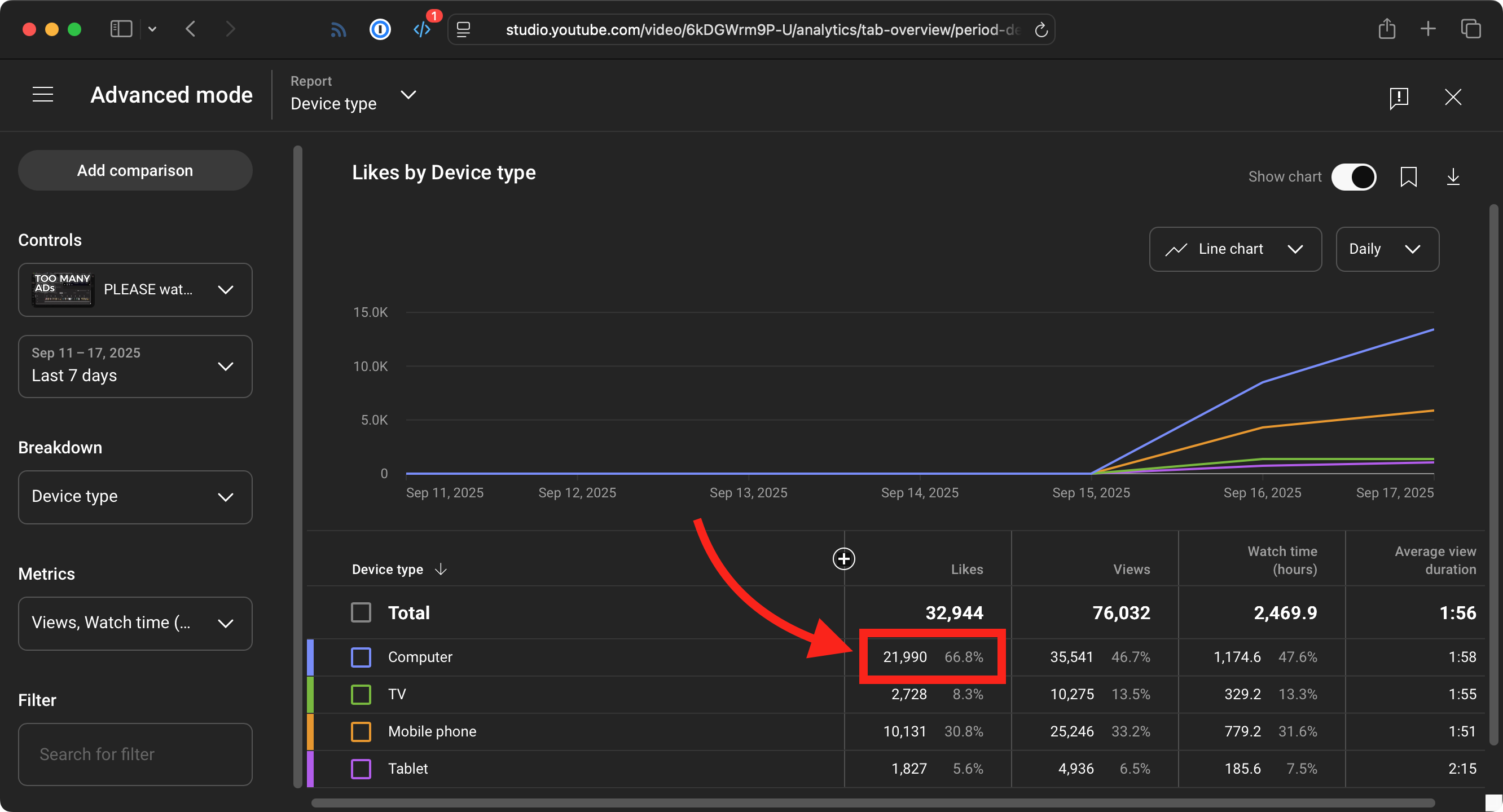Click the Average view duration header
Viewport: 1503px width, 812px height.
point(1435,561)
